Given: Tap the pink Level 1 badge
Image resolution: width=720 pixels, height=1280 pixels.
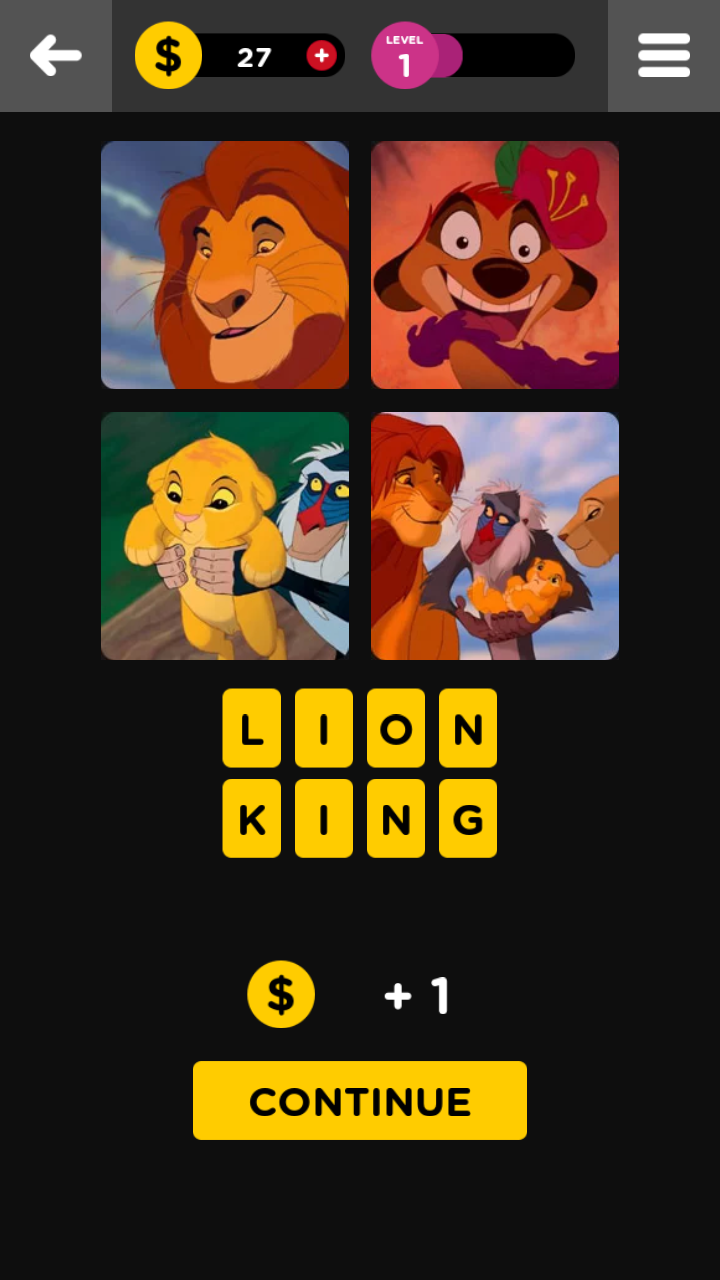Looking at the screenshot, I should (x=404, y=56).
